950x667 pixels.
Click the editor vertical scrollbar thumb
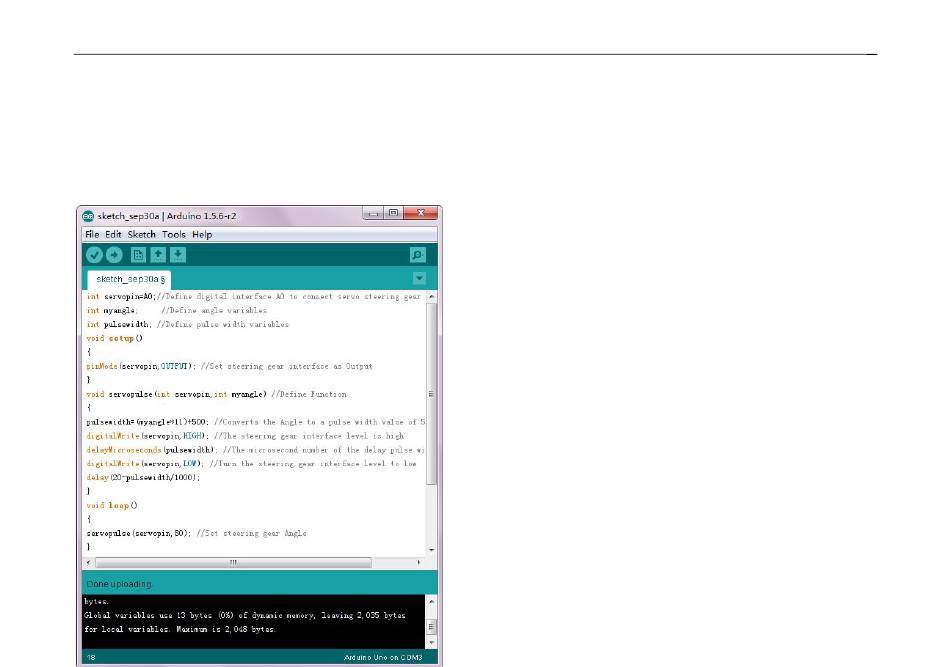tap(431, 394)
